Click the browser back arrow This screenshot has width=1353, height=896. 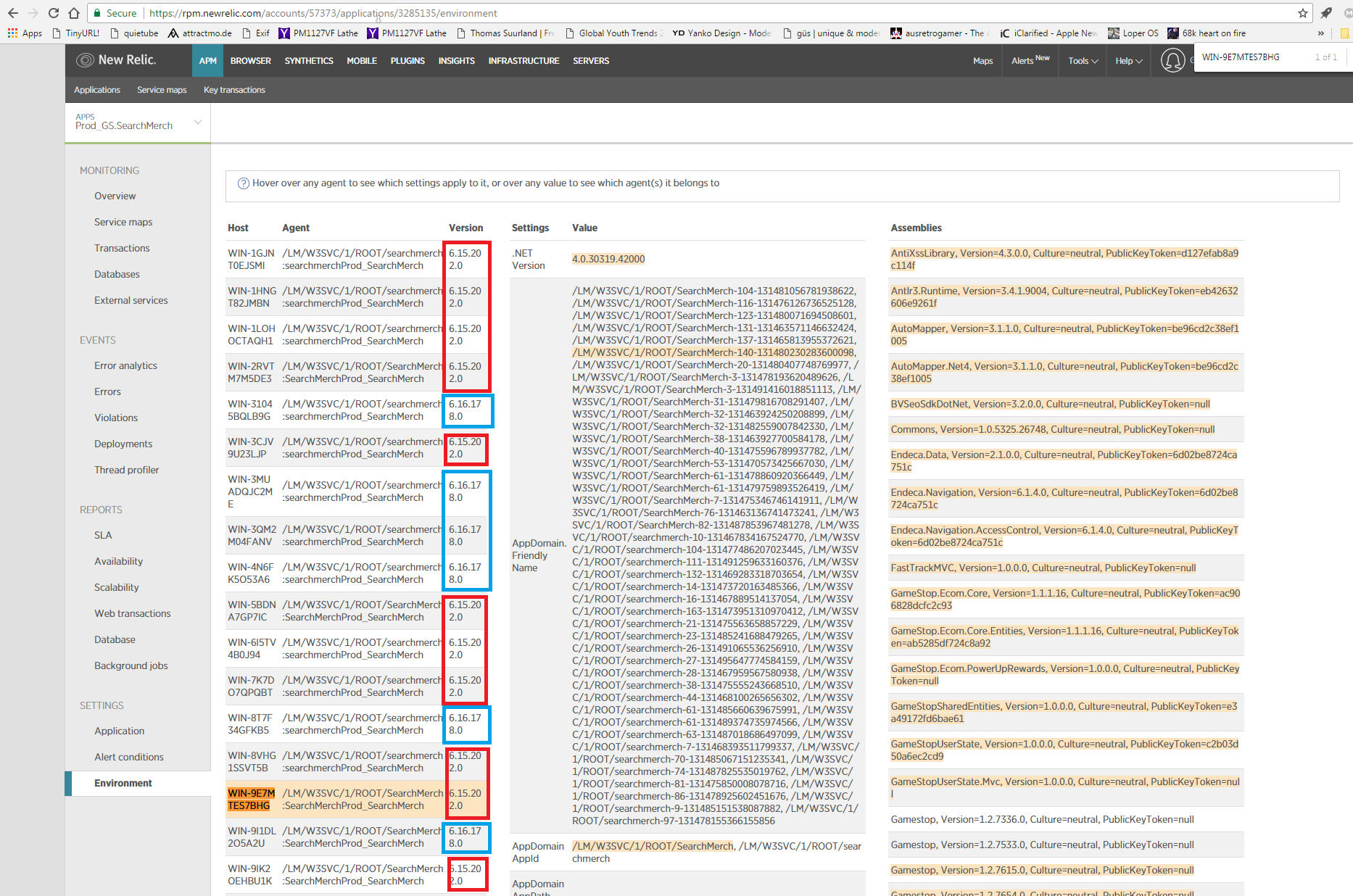13,13
